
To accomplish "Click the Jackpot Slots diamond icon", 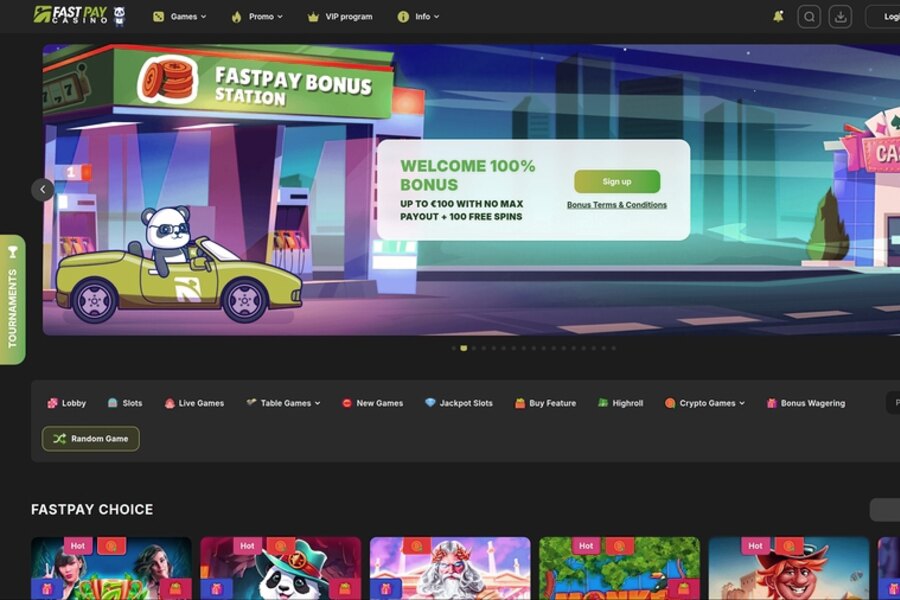I will pyautogui.click(x=430, y=402).
